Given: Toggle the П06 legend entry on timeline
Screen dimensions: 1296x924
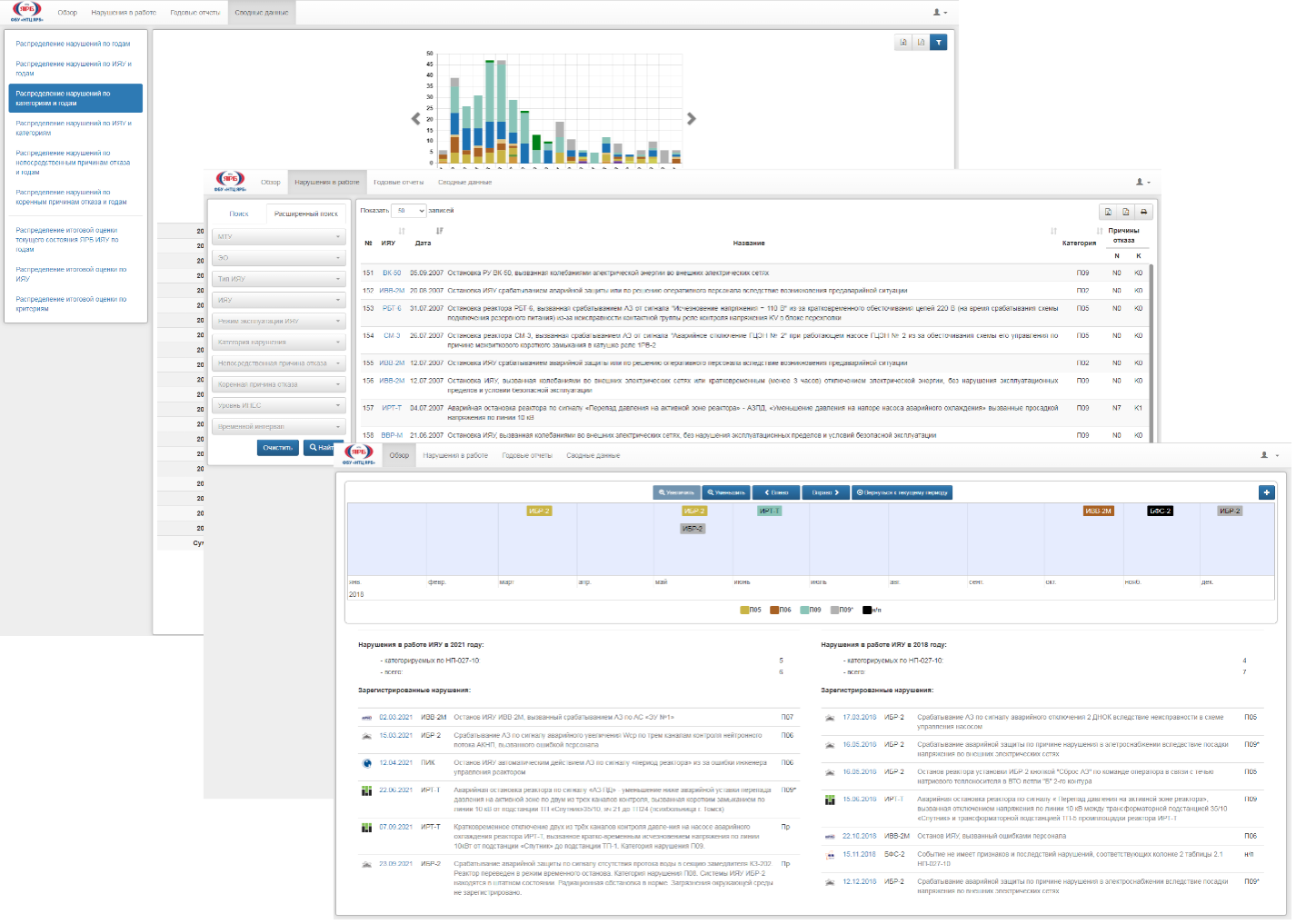Looking at the screenshot, I should click(x=781, y=610).
